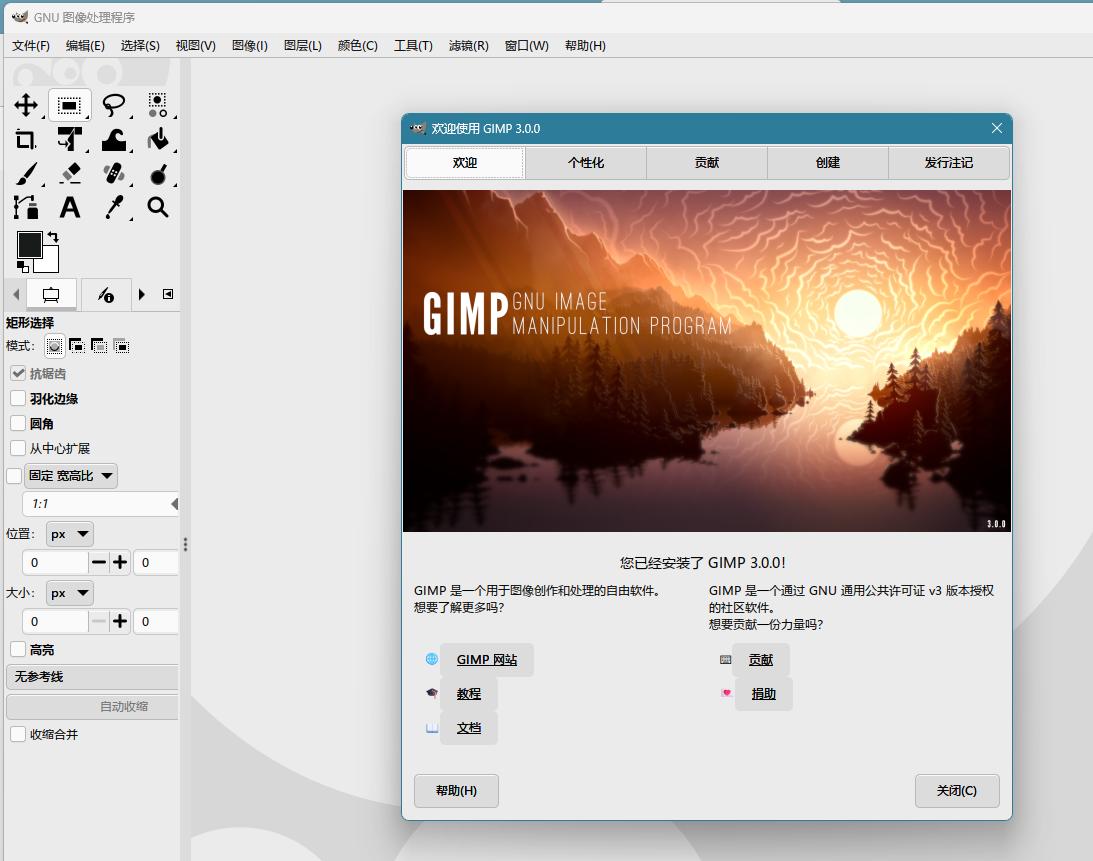
Task: Select the Heal tool
Action: click(x=114, y=173)
